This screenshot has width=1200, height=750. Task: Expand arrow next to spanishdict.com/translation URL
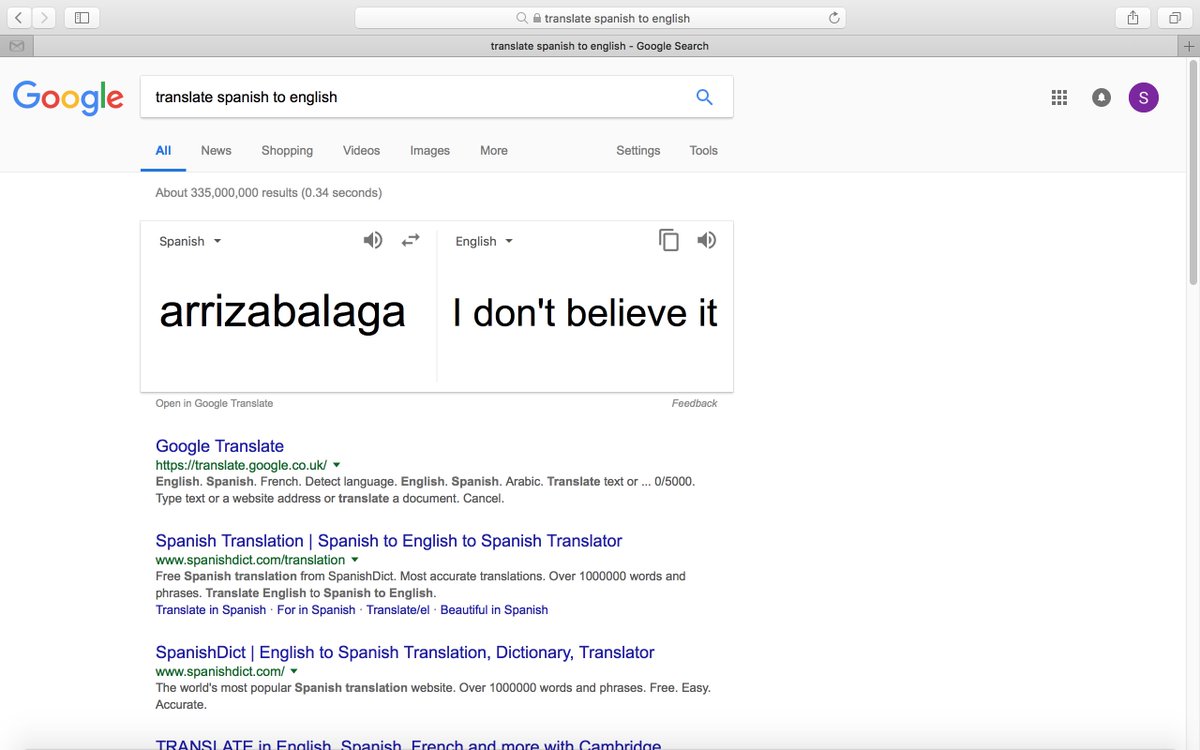tap(354, 560)
